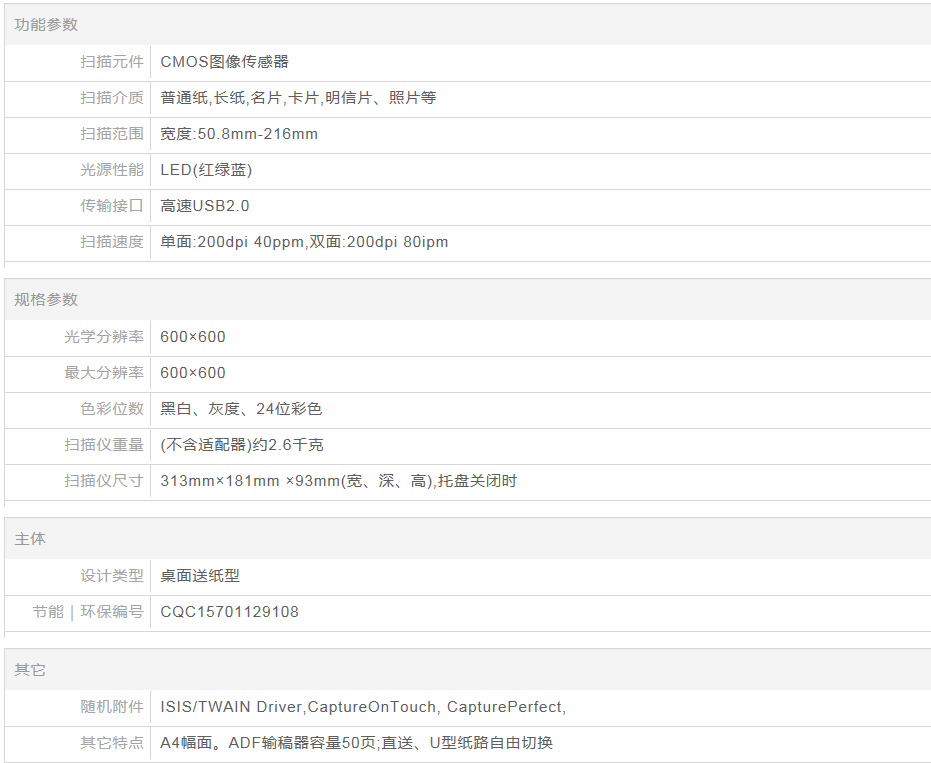The image size is (931, 763).
Task: Click the 高速USB2.0 interface value
Action: click(x=205, y=206)
